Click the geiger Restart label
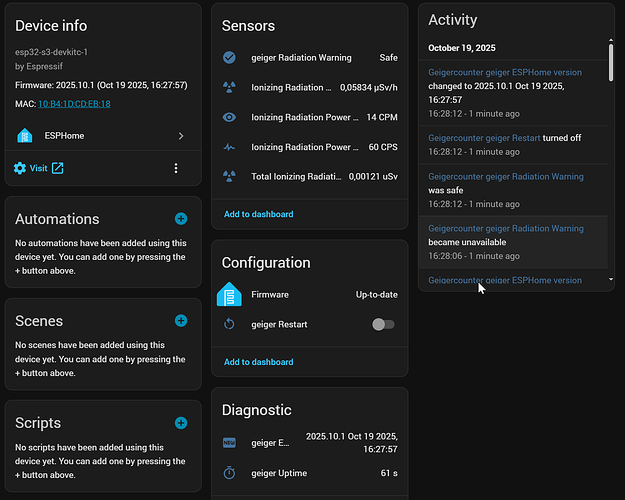 [279, 325]
